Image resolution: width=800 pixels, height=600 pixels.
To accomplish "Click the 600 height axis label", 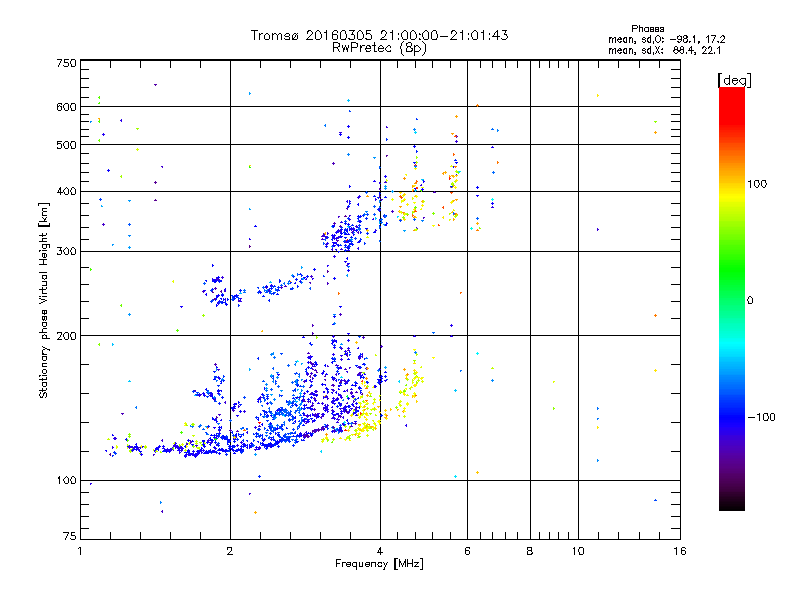I will click(66, 107).
